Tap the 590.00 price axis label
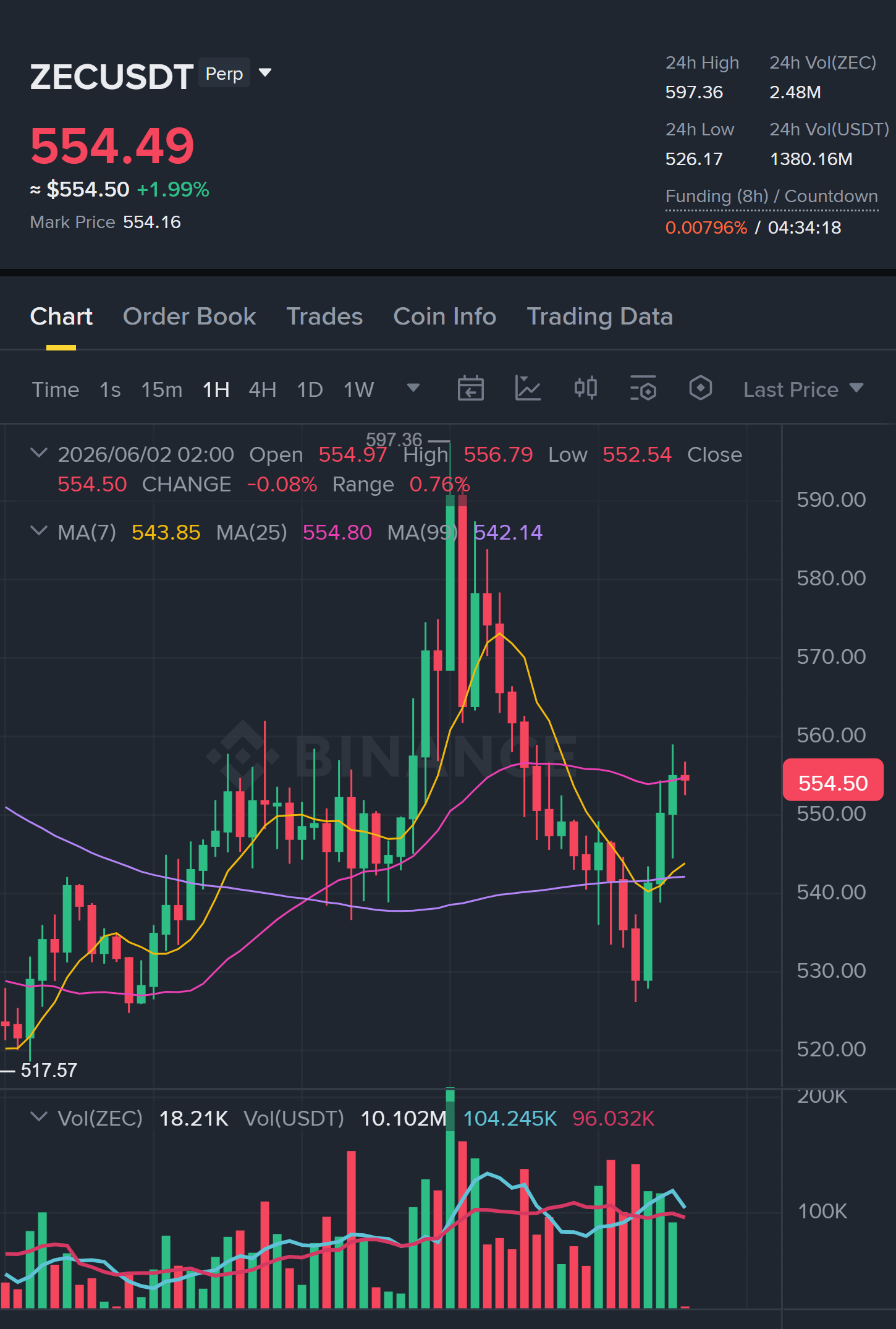The image size is (896, 1329). pos(831,499)
